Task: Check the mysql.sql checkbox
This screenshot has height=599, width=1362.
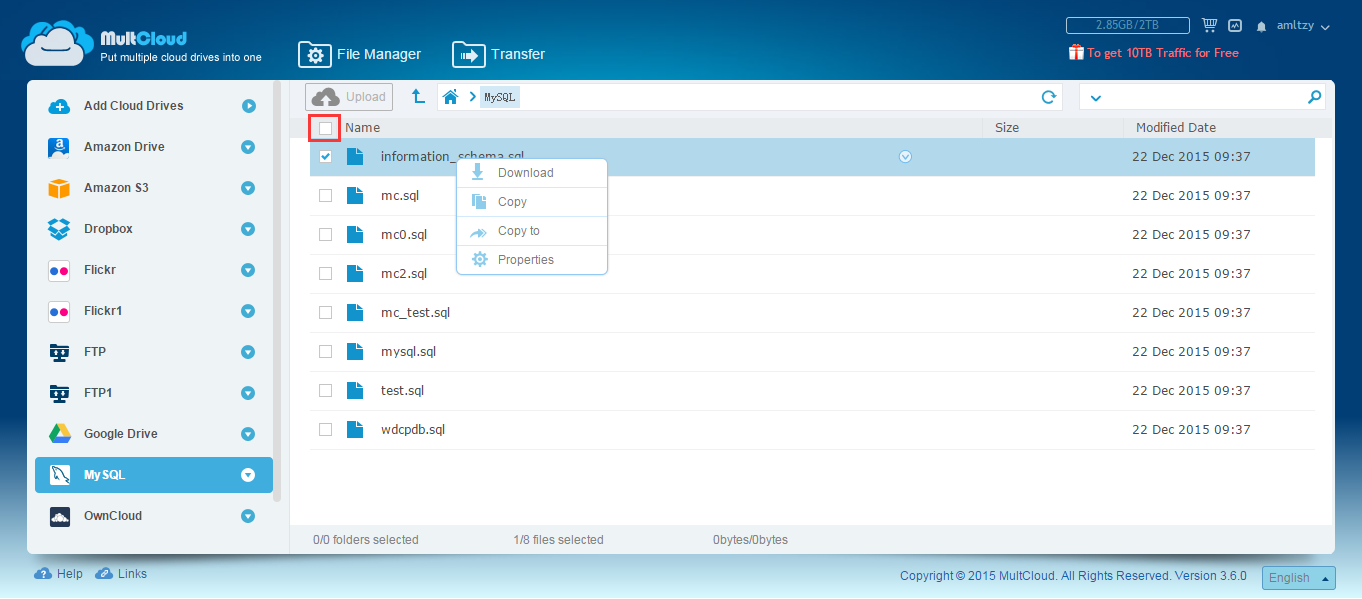Action: click(325, 352)
